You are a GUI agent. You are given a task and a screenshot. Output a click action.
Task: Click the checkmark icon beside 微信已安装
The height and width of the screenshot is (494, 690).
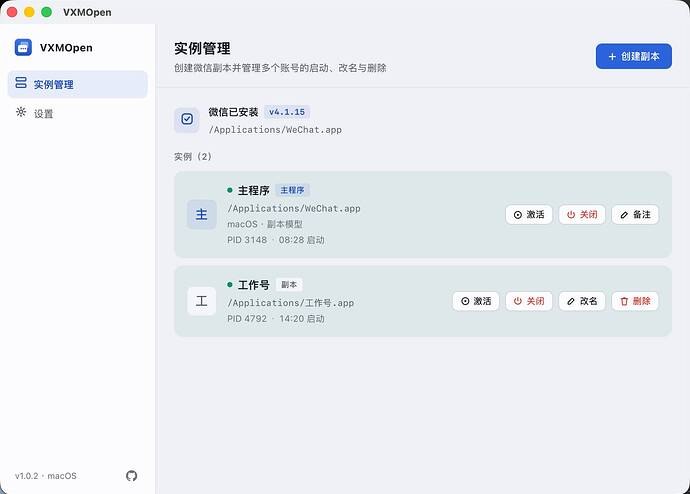pos(187,120)
